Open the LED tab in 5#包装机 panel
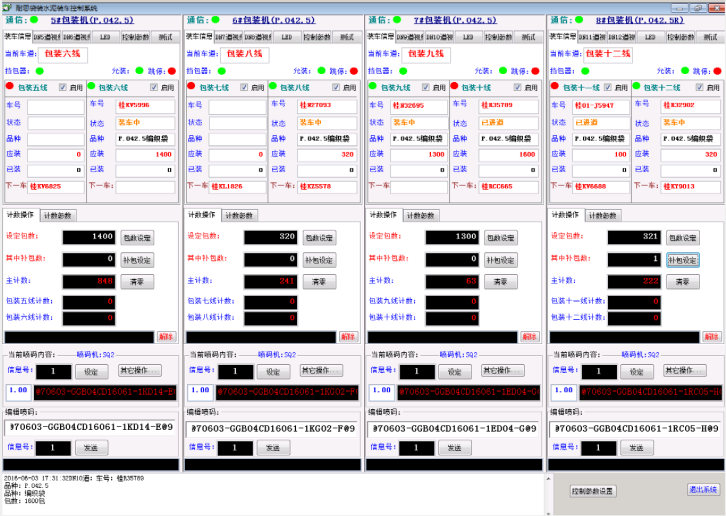The width and height of the screenshot is (726, 516). pos(104,36)
